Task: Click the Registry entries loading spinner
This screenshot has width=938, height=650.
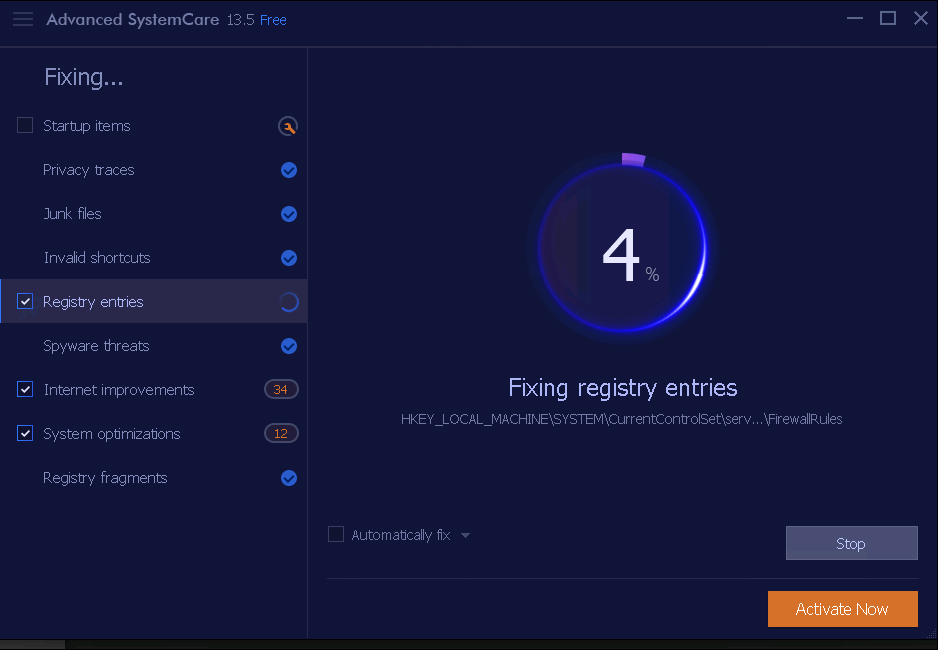Action: (x=289, y=302)
